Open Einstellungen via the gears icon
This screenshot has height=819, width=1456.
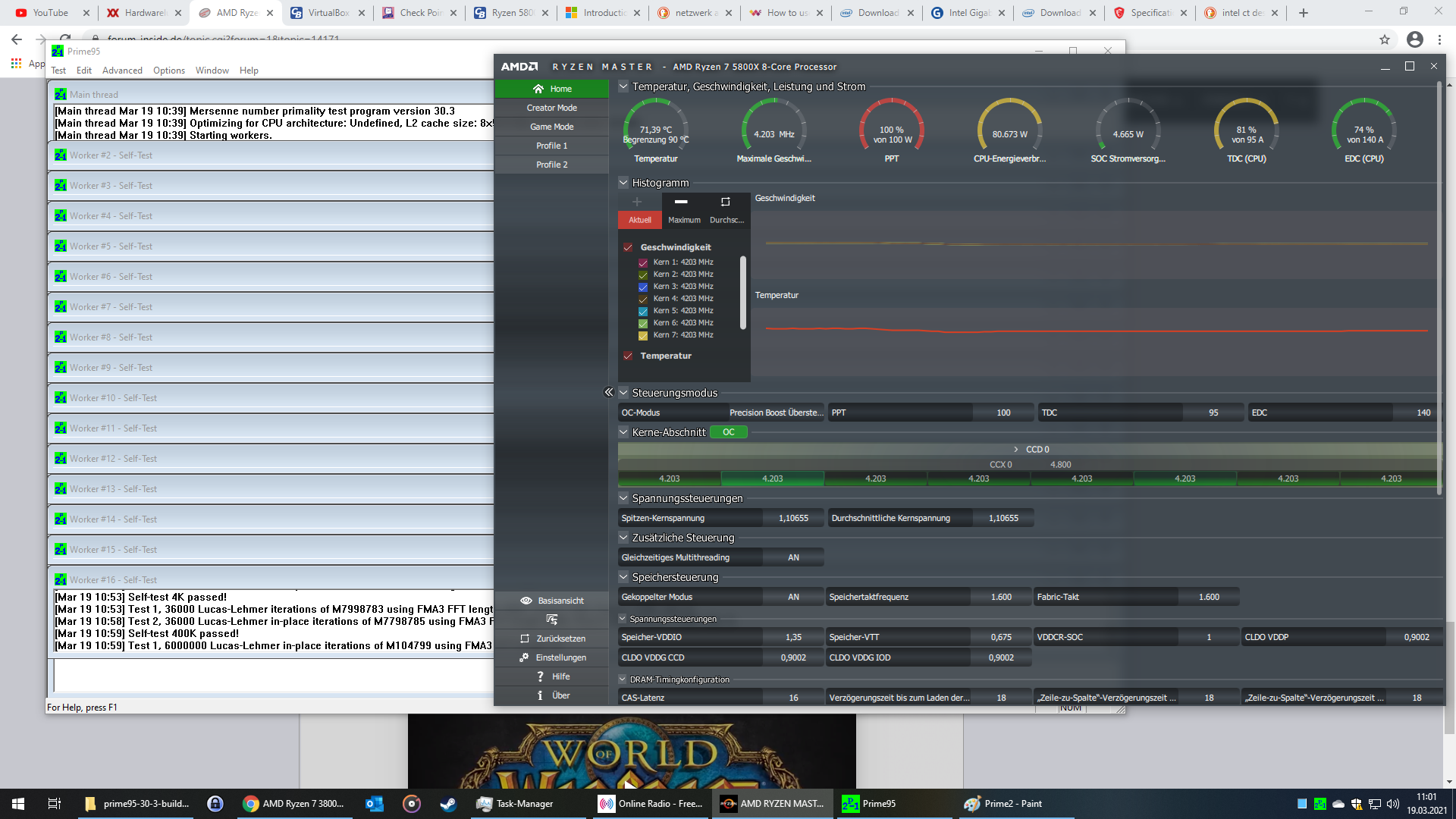point(524,657)
